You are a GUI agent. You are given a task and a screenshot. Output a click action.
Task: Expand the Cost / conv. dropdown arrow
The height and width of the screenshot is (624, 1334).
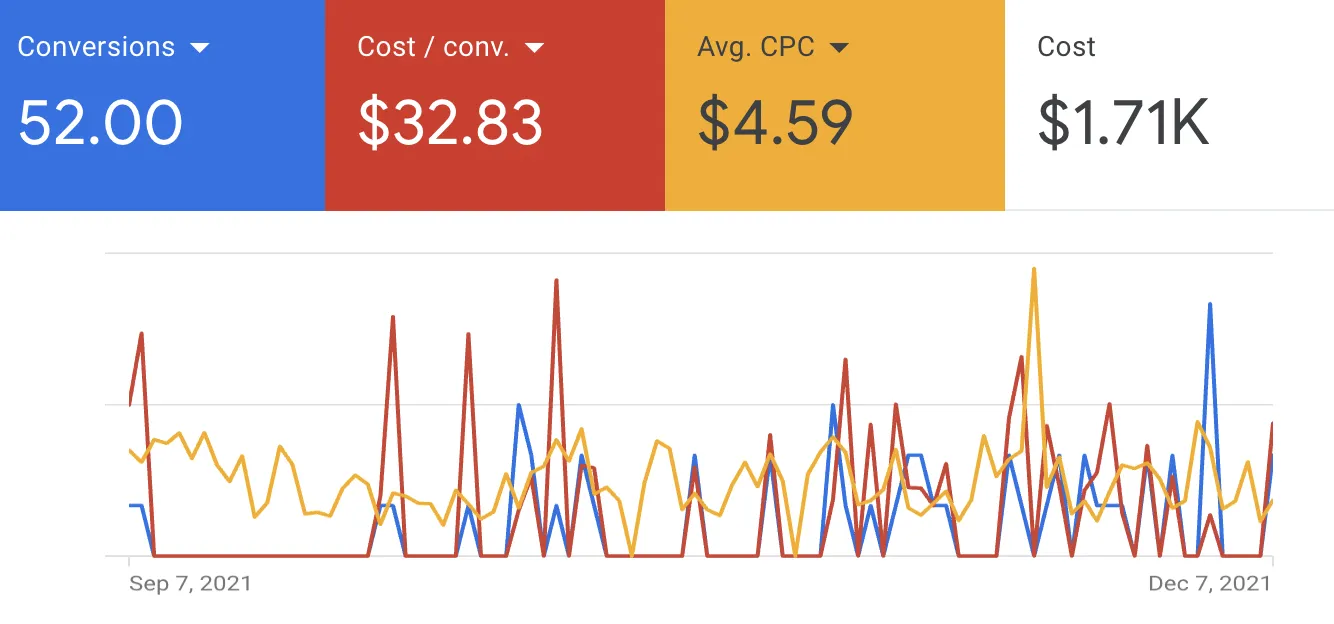535,48
